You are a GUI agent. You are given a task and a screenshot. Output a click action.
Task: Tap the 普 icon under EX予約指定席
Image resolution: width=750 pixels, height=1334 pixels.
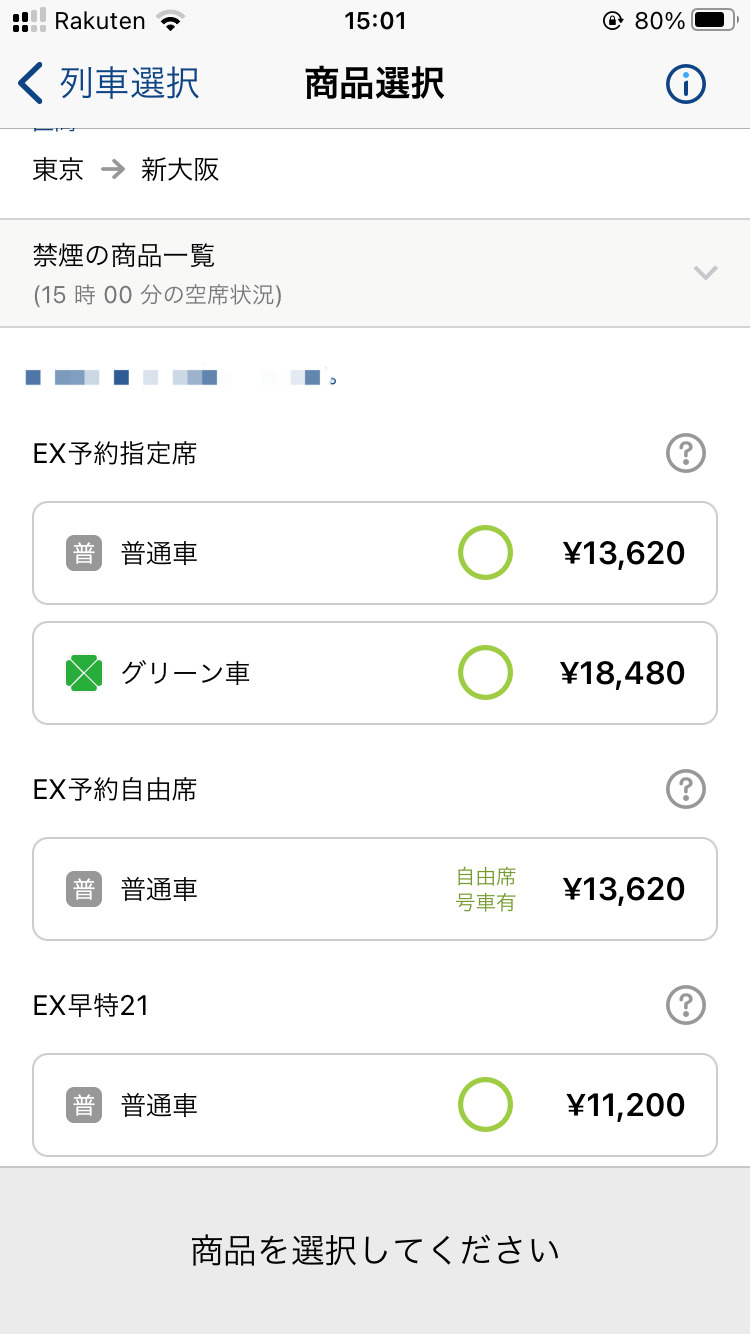coord(84,553)
